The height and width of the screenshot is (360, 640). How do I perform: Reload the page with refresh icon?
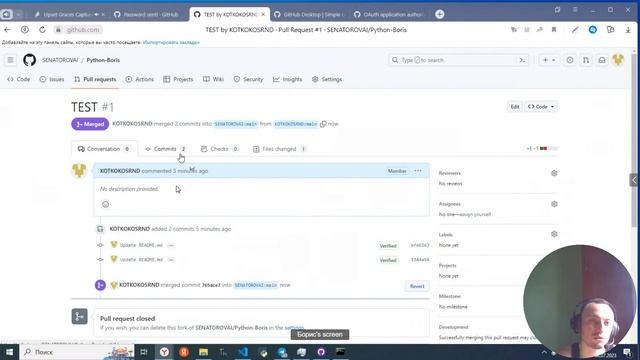42,30
